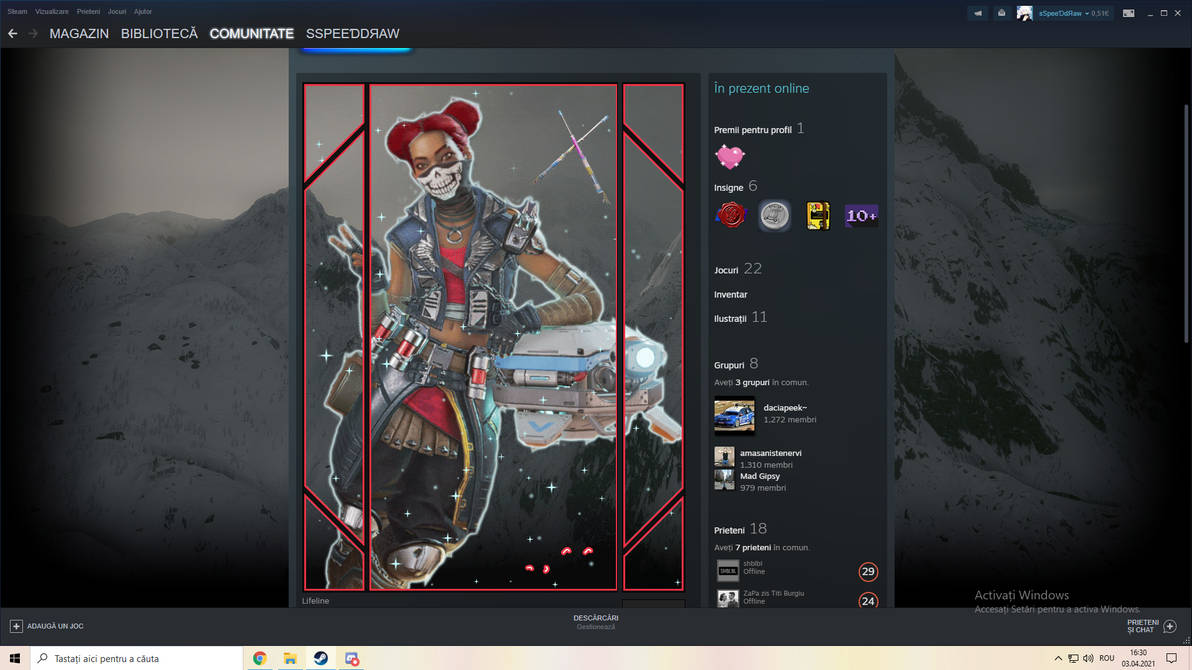The image size is (1192, 670).
Task: Expand hidden icons in the system tray
Action: tap(1057, 658)
